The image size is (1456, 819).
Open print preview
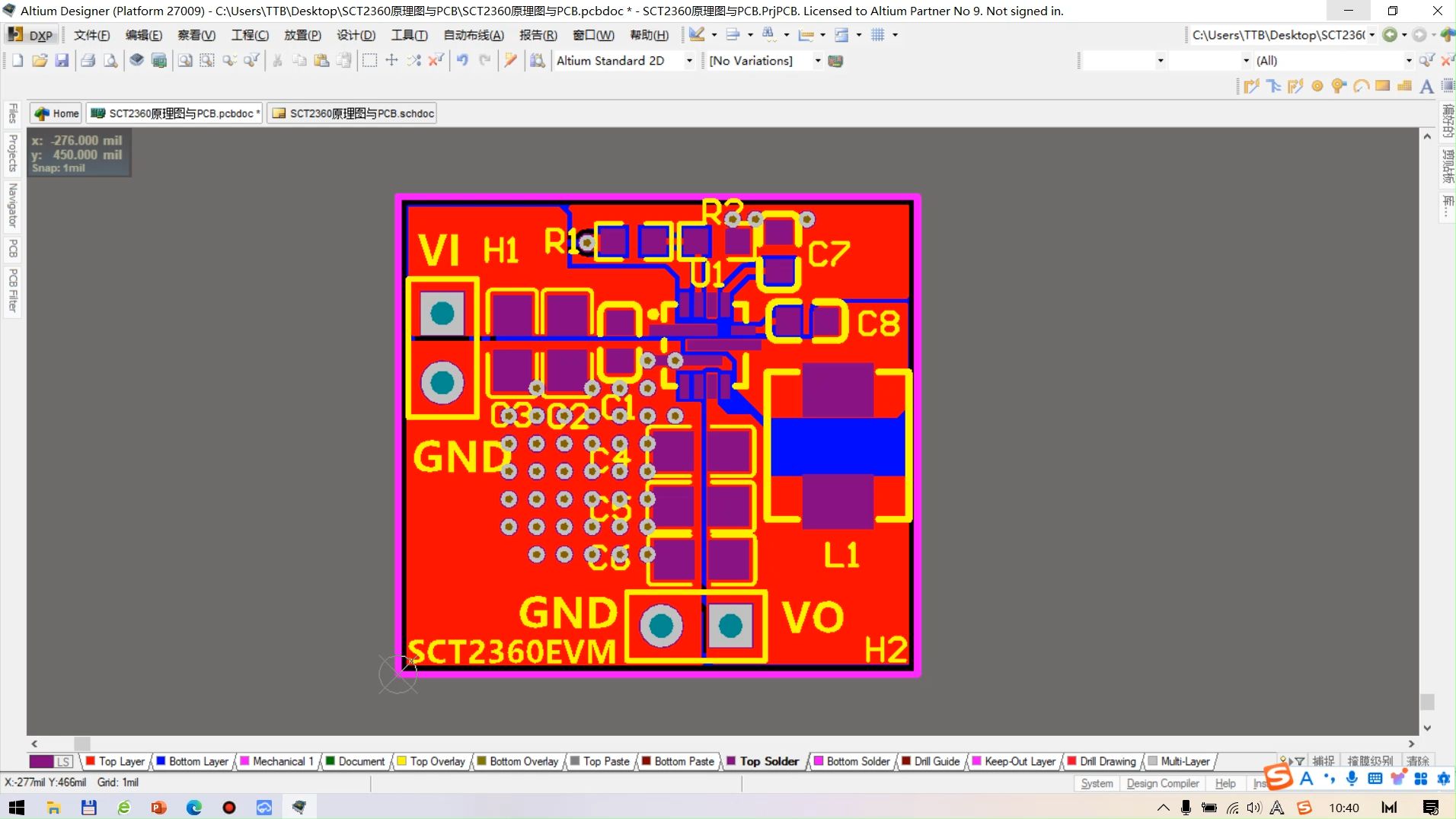tap(110, 61)
